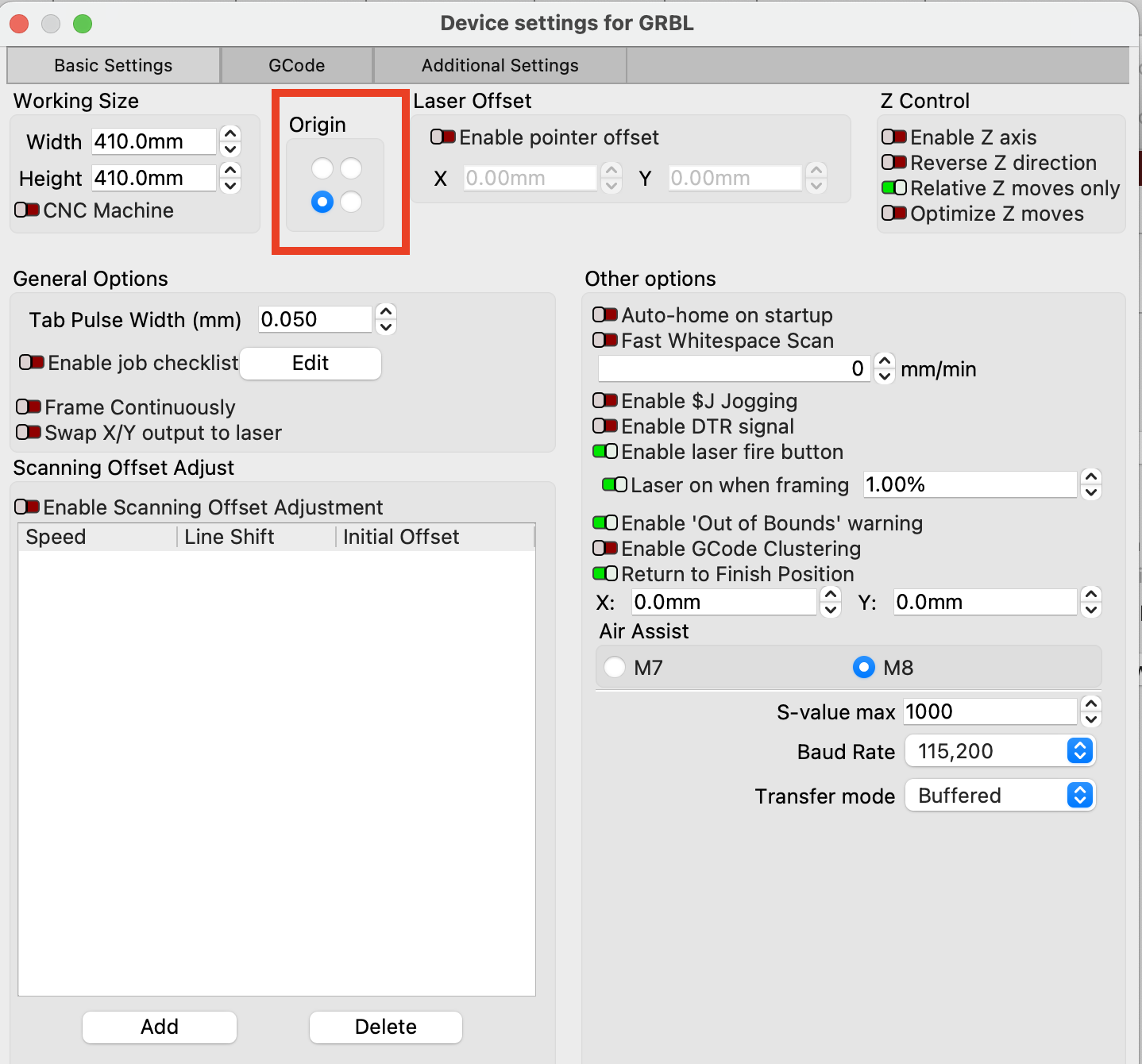Click the whitespace scan mm/min field

735,368
